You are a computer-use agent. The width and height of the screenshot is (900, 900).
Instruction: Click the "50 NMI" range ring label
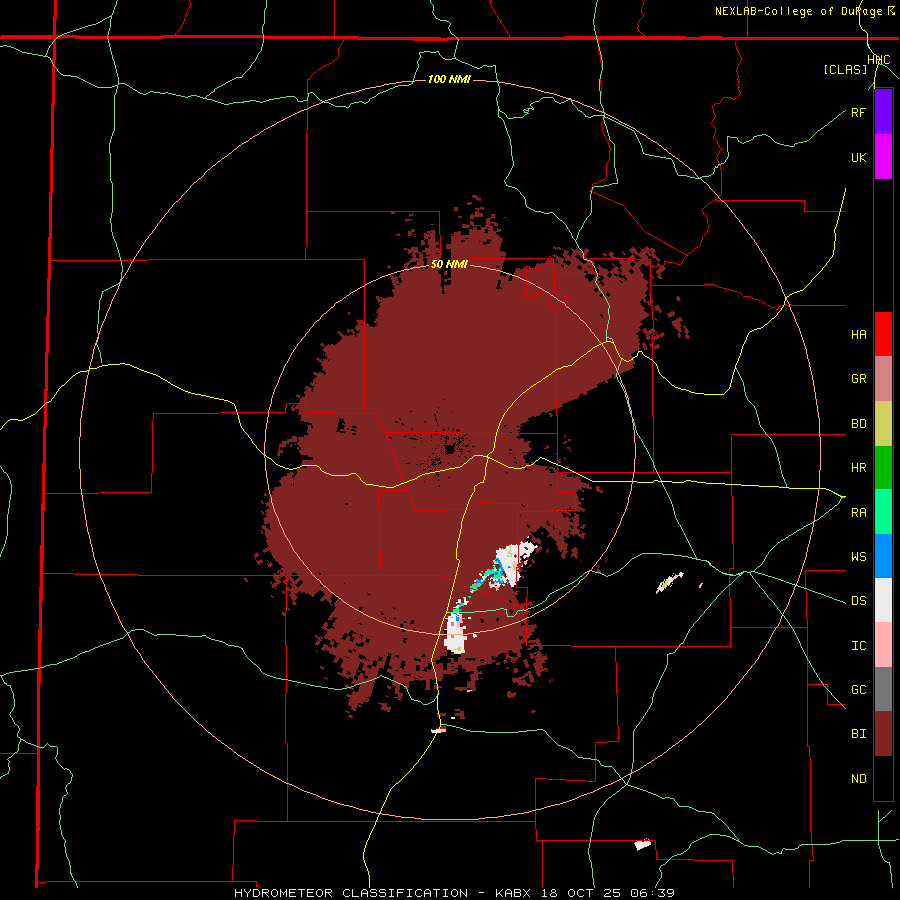click(x=449, y=265)
